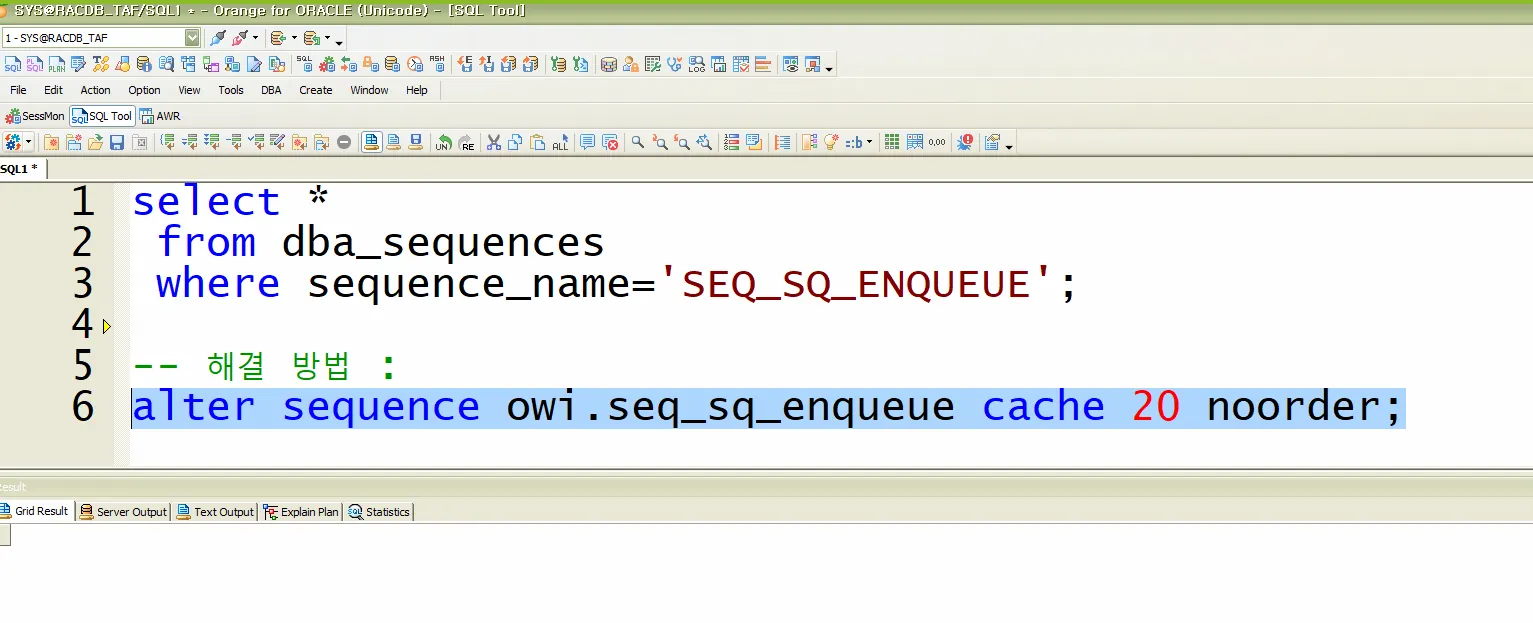This screenshot has height=623, width=1533.
Task: Cut selection with the scissors icon
Action: (493, 143)
